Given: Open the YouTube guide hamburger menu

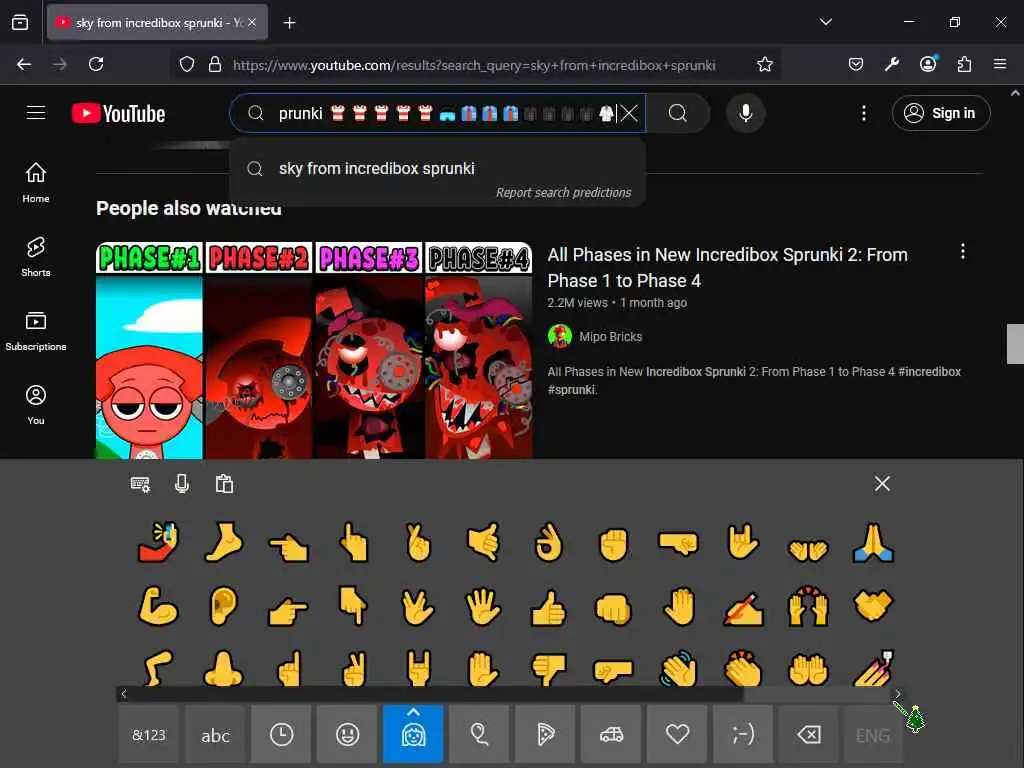Looking at the screenshot, I should coord(36,113).
